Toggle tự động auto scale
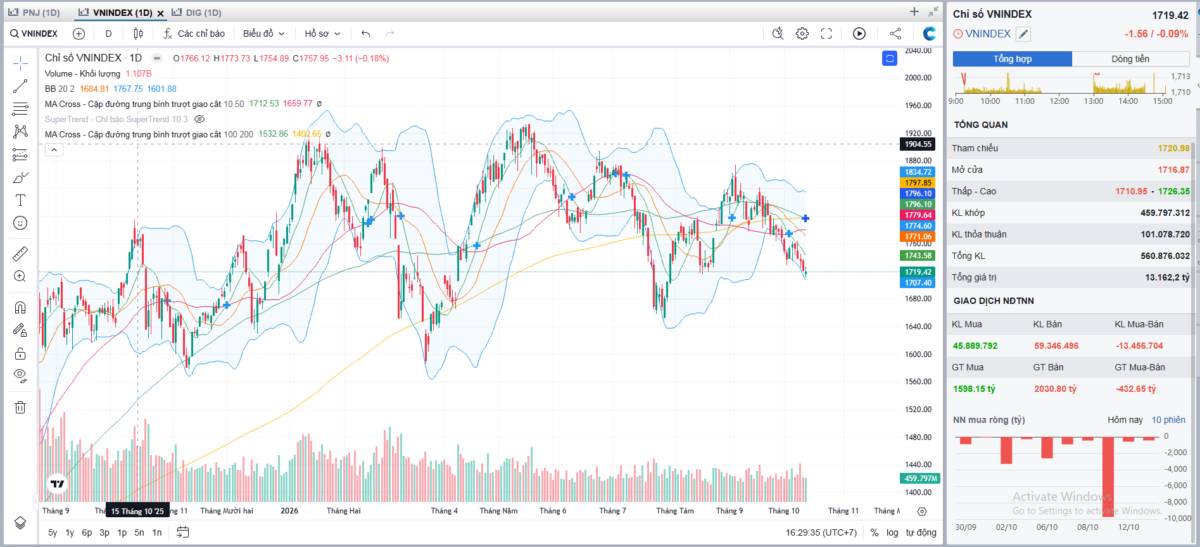The width and height of the screenshot is (1200, 547). point(920,533)
